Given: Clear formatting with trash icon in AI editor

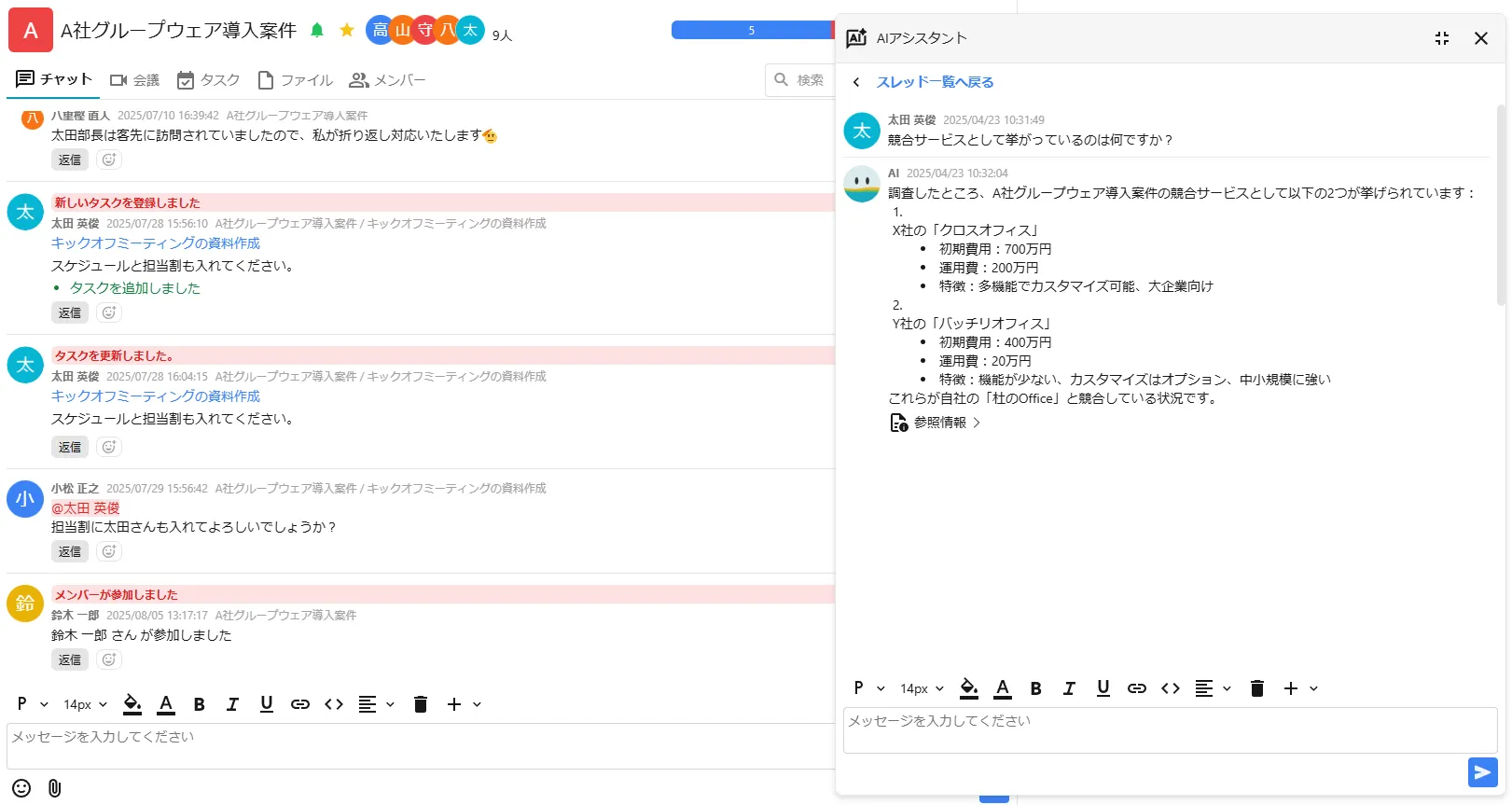Looking at the screenshot, I should pos(1257,688).
